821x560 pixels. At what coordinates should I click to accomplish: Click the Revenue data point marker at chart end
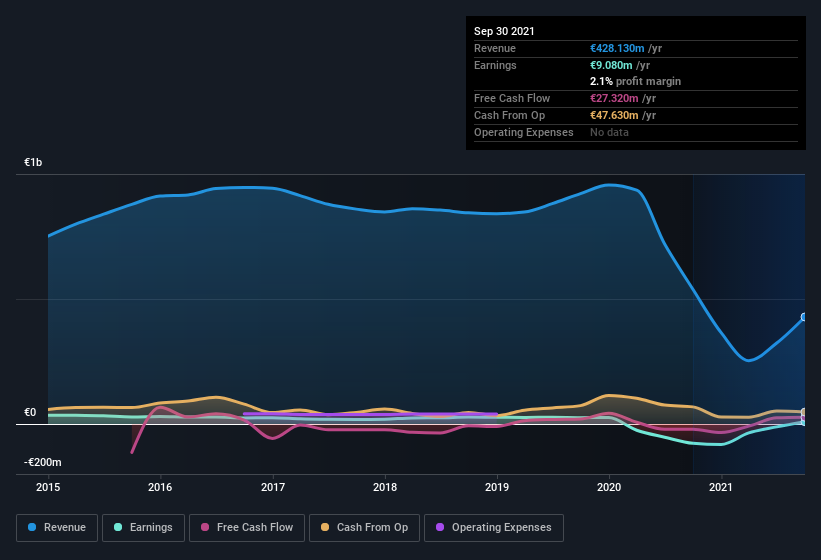pos(804,317)
